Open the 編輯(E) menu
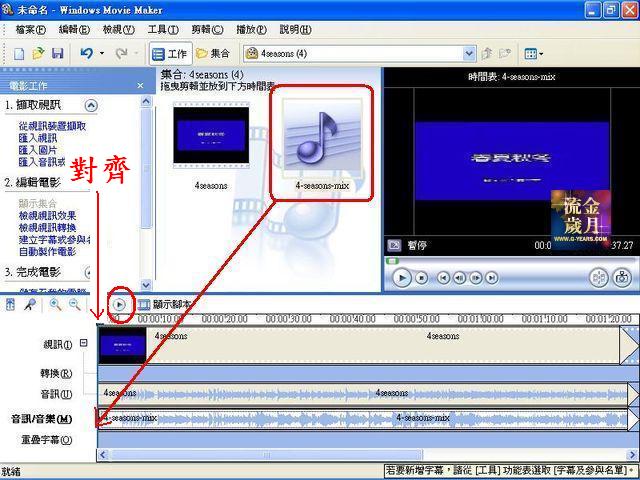The height and width of the screenshot is (480, 640). (x=74, y=29)
